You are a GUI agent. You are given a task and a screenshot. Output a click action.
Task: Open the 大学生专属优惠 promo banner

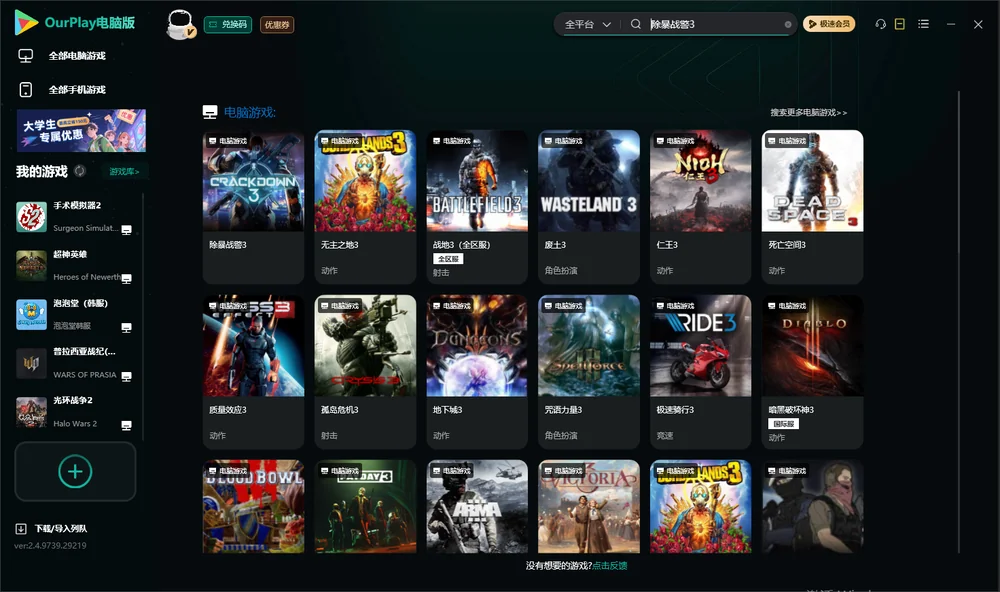tap(82, 131)
